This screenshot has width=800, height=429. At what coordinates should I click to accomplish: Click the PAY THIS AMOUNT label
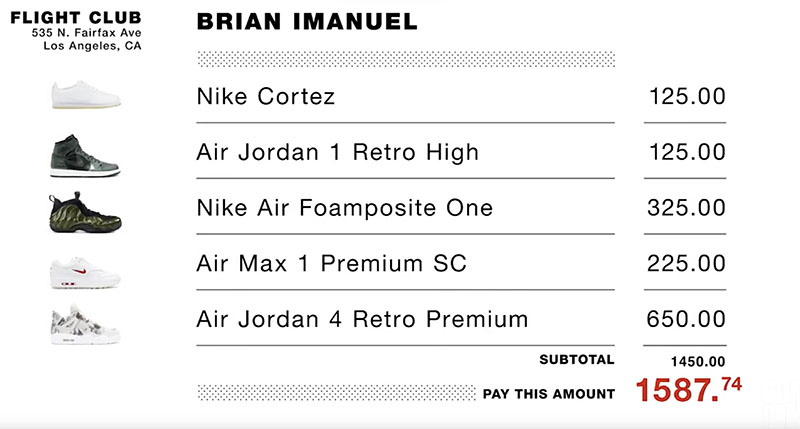pyautogui.click(x=548, y=394)
